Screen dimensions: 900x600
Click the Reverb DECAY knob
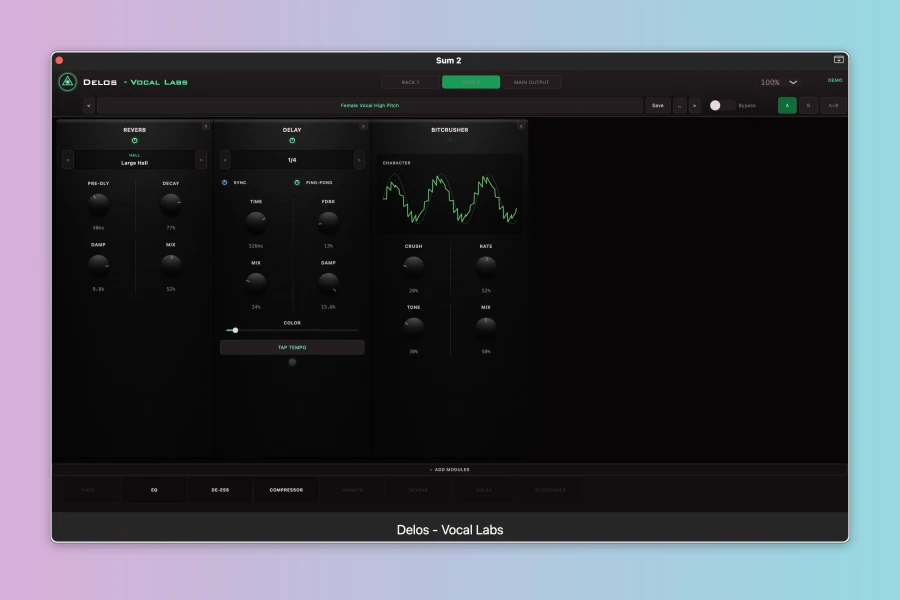click(170, 204)
